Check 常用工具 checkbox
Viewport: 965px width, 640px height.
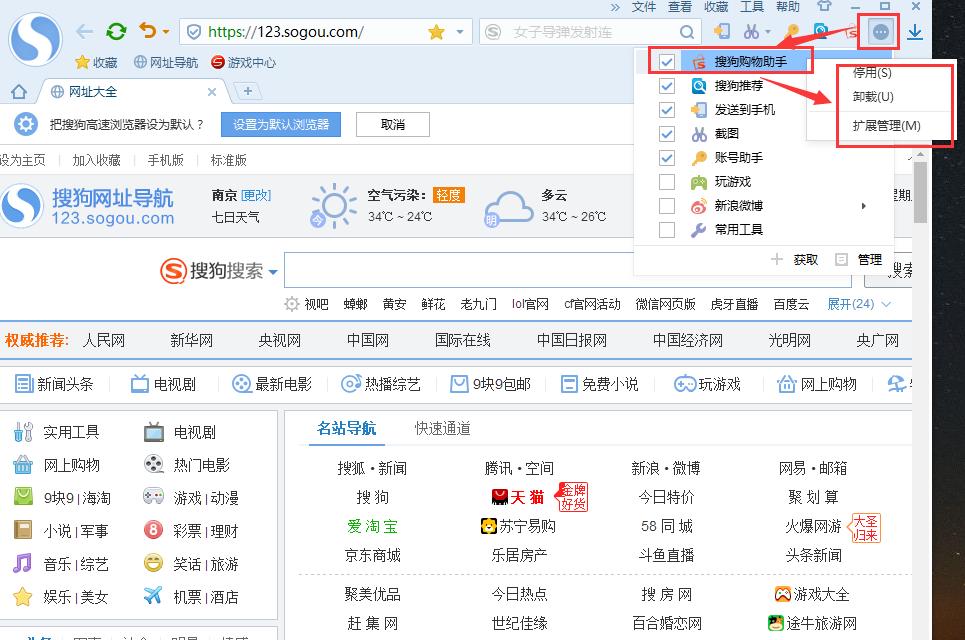click(x=667, y=230)
